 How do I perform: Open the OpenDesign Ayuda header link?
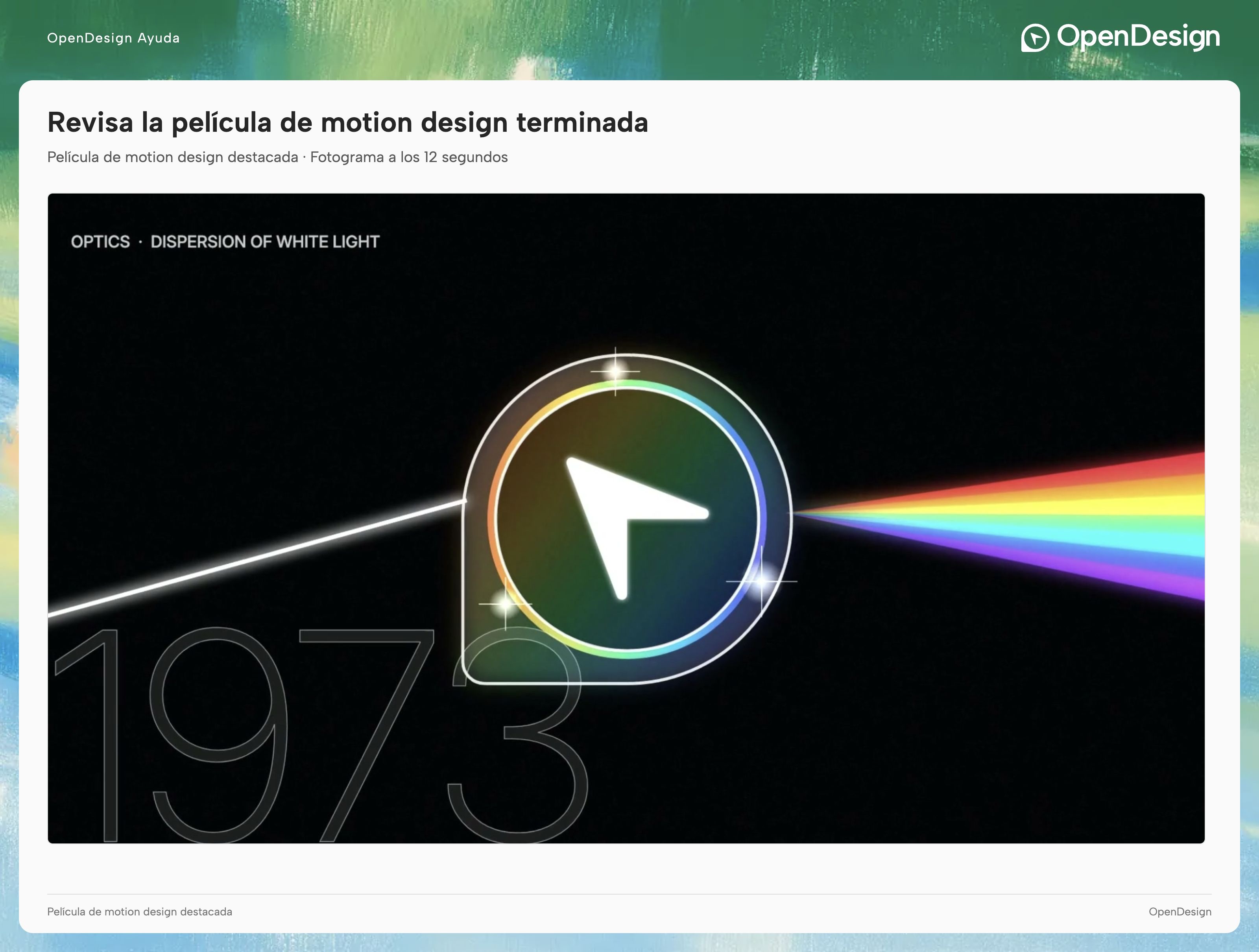(x=113, y=38)
